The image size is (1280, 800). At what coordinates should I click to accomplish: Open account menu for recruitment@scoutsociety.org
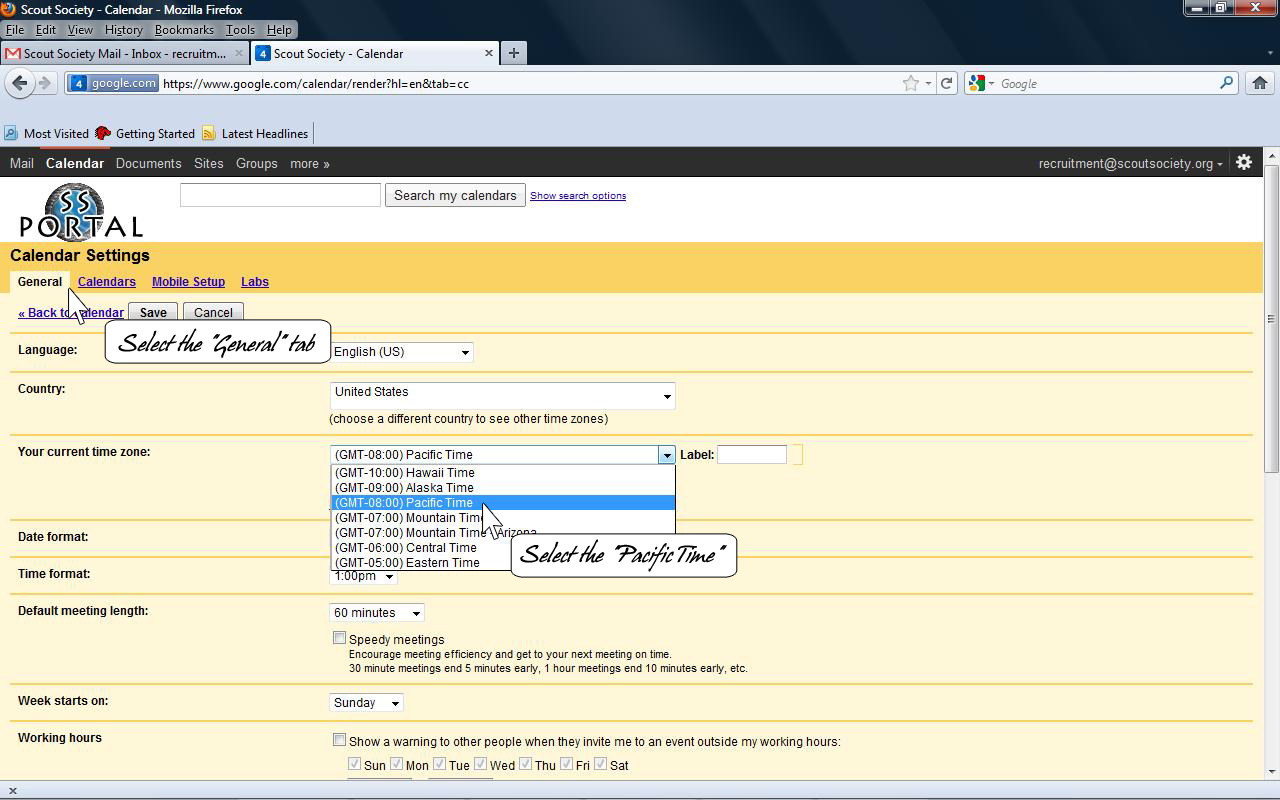(x=1130, y=163)
